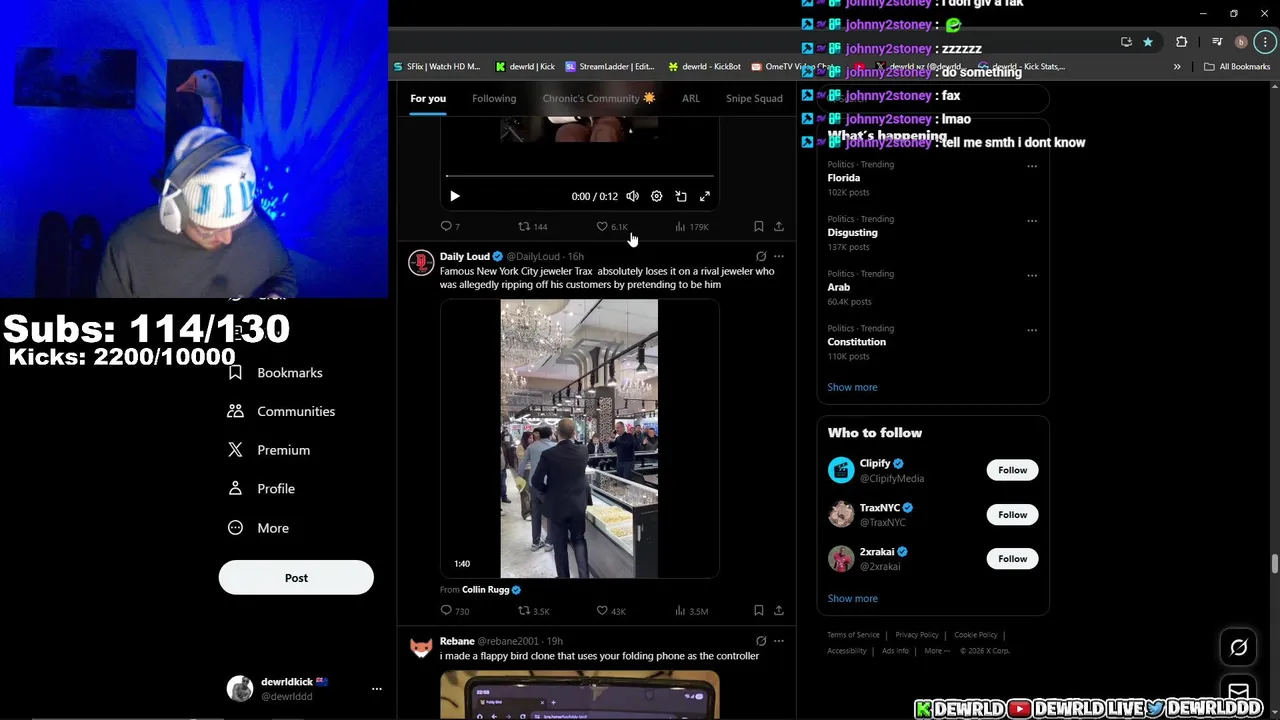Open Grok icon on Daily Loud post
This screenshot has width=1280, height=720.
click(761, 256)
